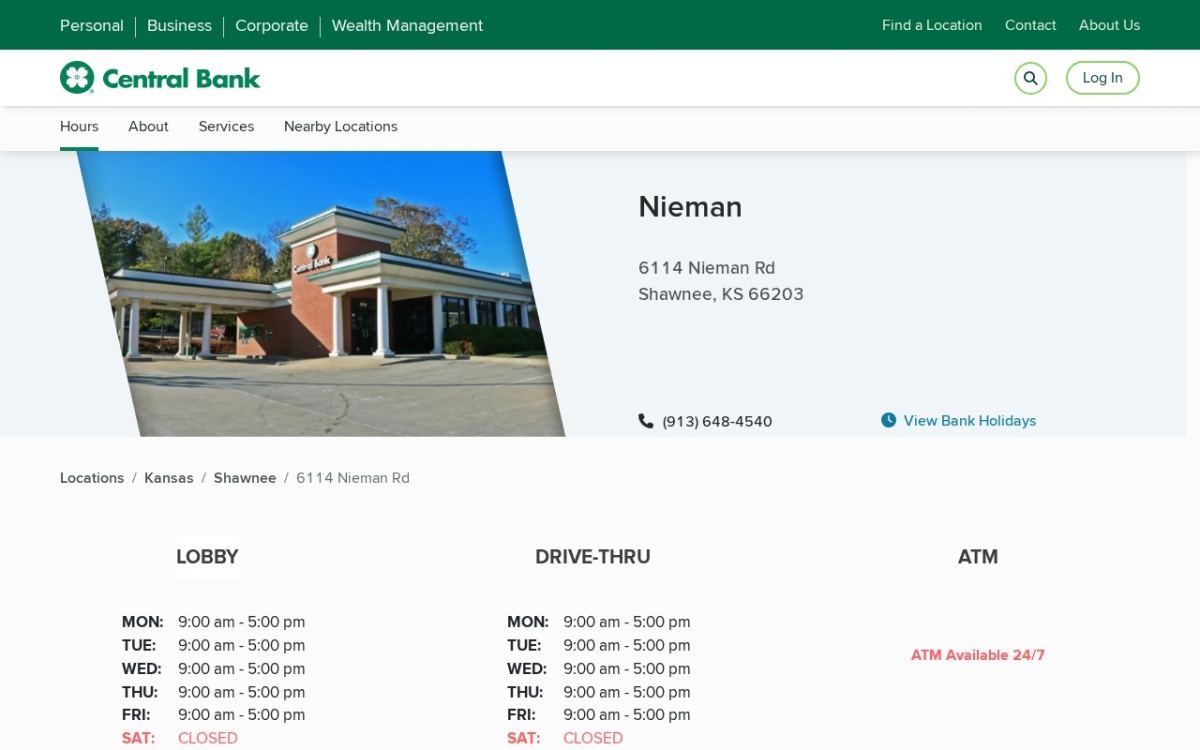Open the Personal banking section
The height and width of the screenshot is (750, 1200).
pos(92,26)
